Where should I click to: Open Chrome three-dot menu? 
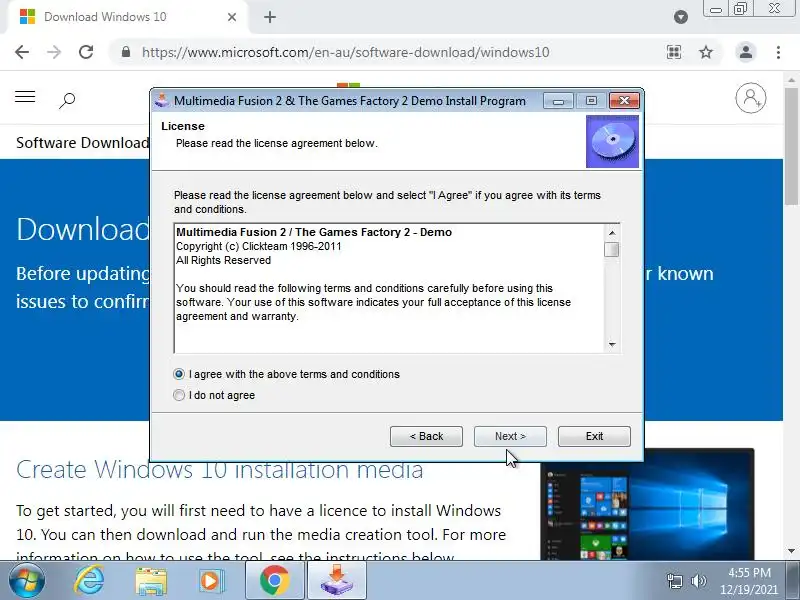778,52
